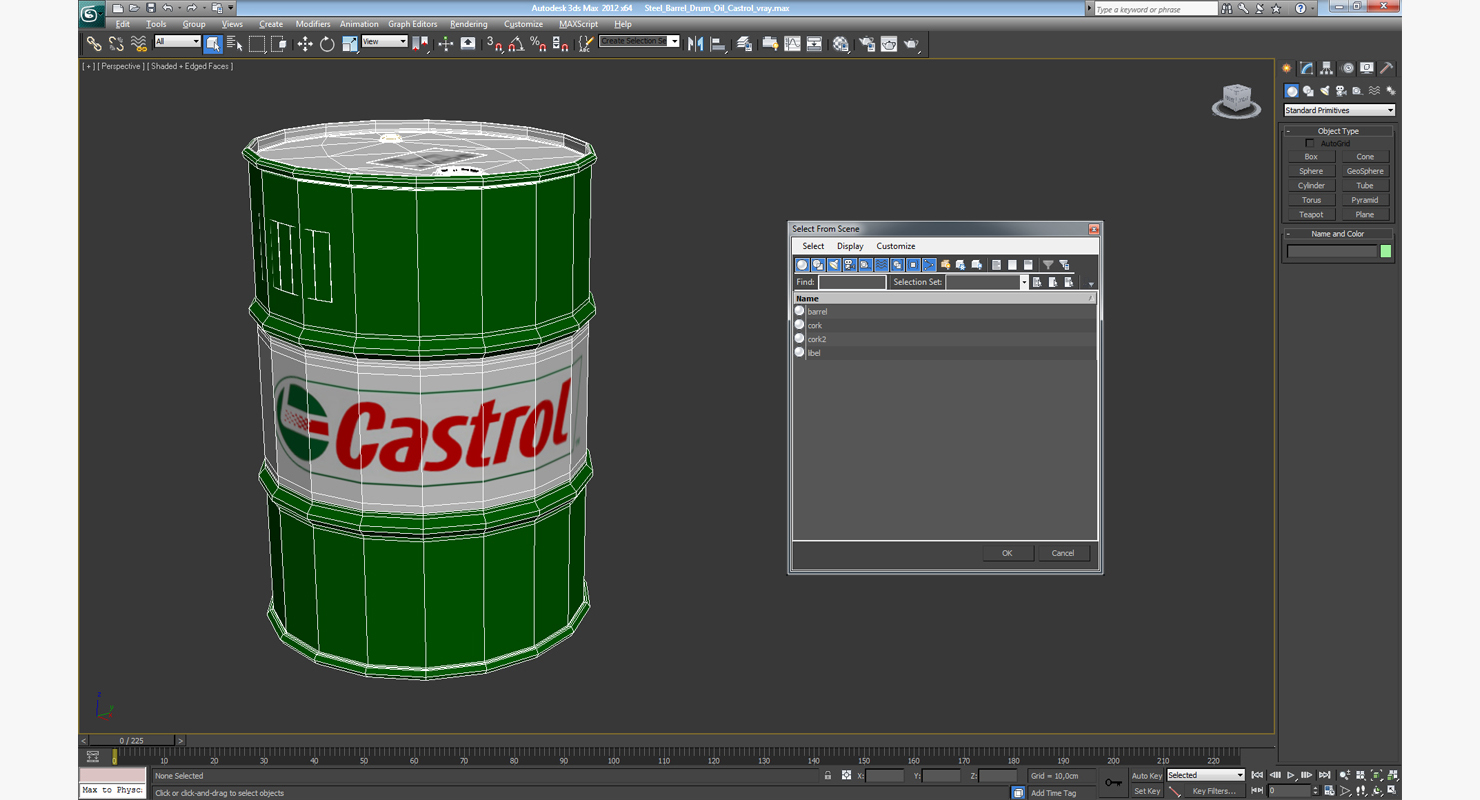Select the Select and Link tool
Image resolution: width=1480 pixels, height=800 pixels.
(93, 43)
